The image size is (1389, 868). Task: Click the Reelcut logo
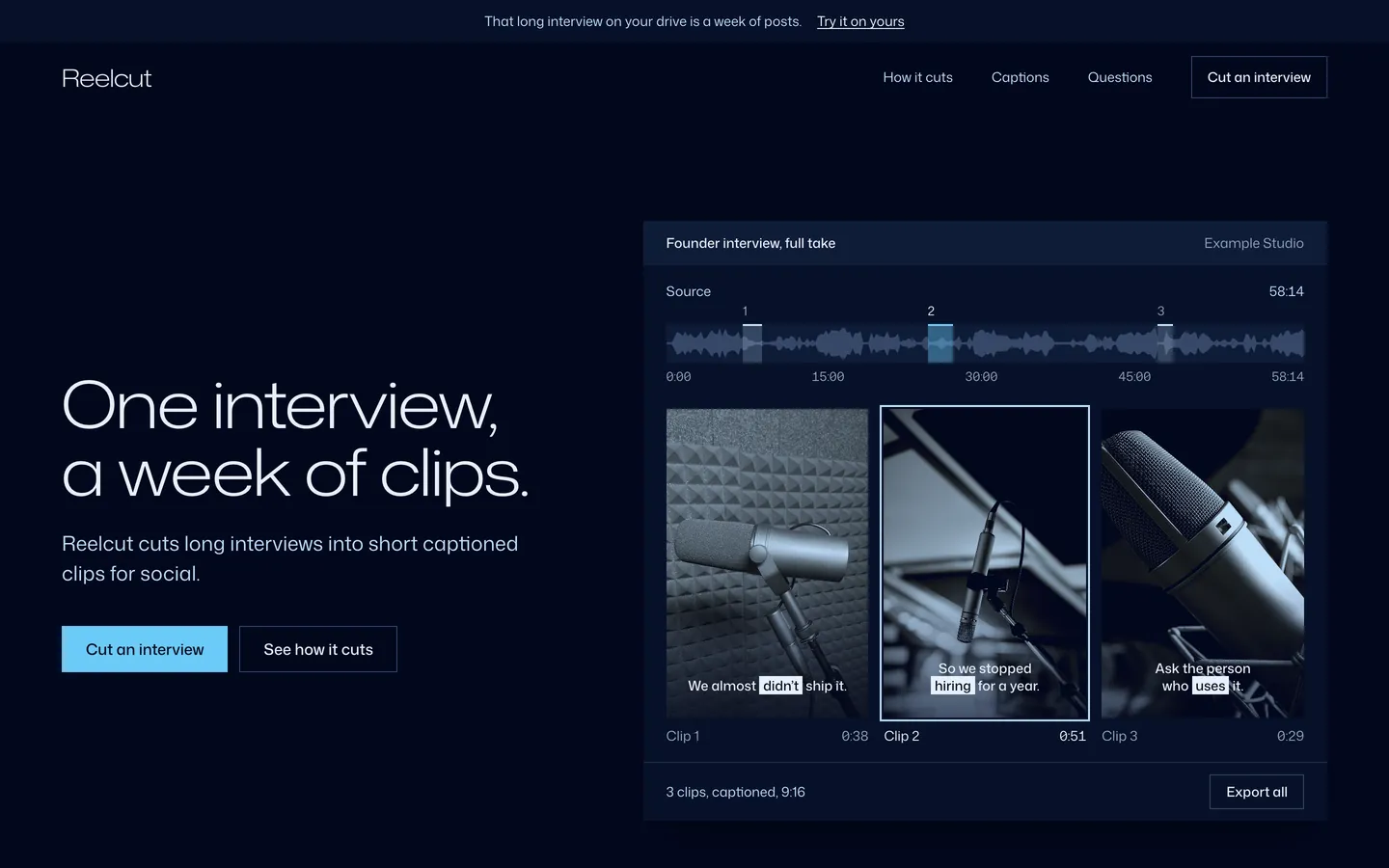[x=107, y=78]
